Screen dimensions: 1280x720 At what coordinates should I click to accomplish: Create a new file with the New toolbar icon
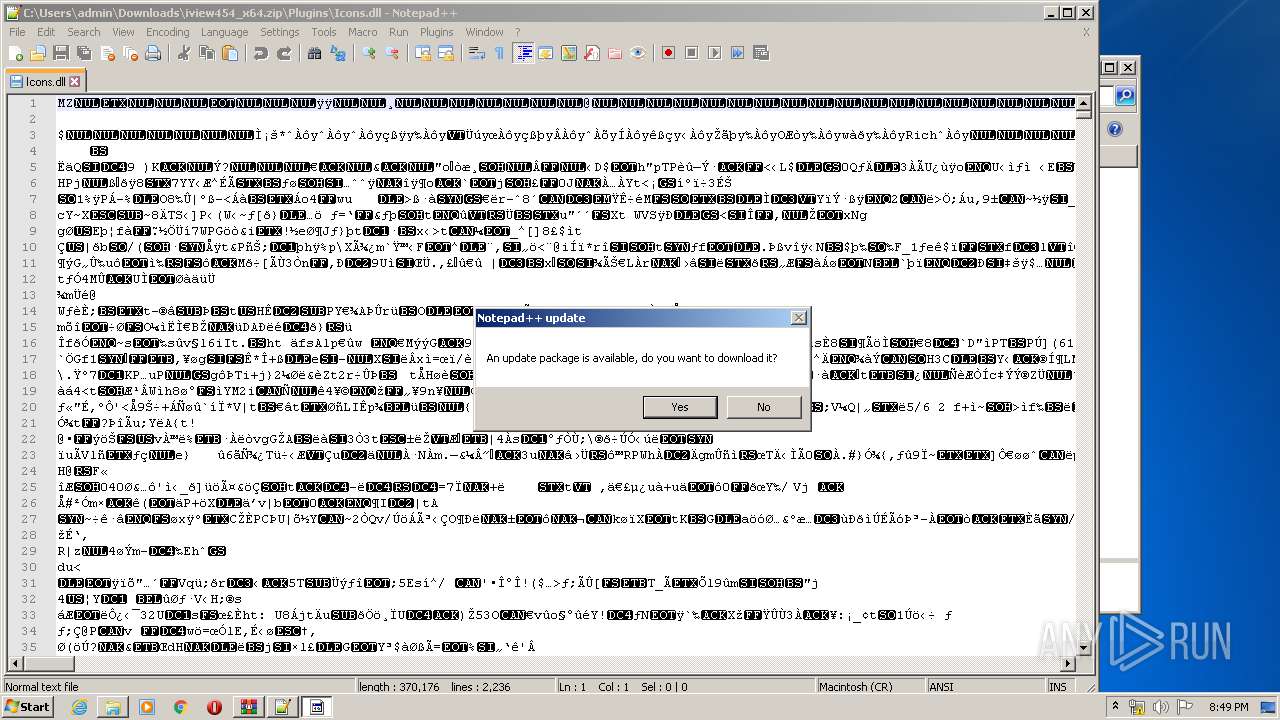pyautogui.click(x=16, y=53)
